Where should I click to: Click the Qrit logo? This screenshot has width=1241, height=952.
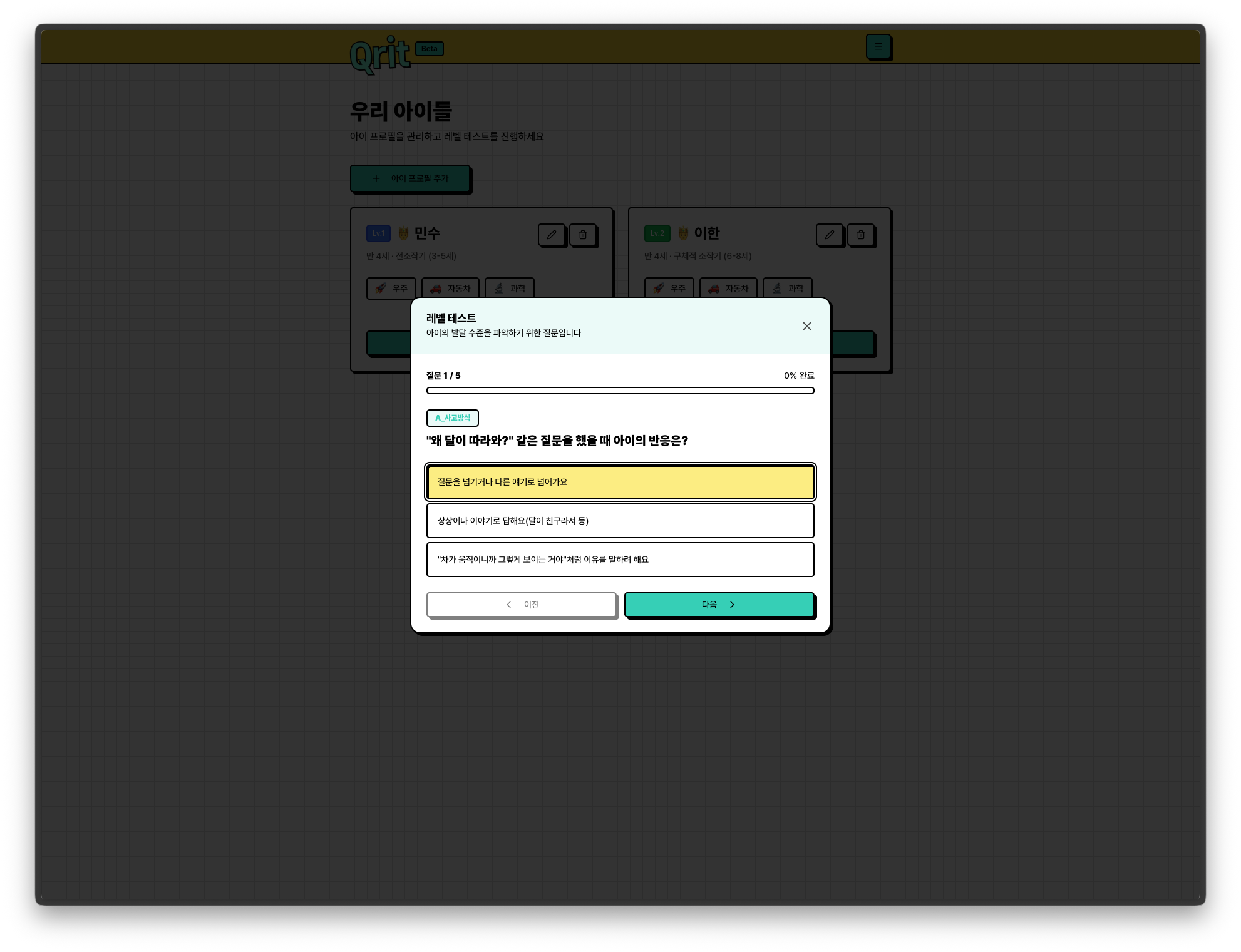[x=380, y=55]
